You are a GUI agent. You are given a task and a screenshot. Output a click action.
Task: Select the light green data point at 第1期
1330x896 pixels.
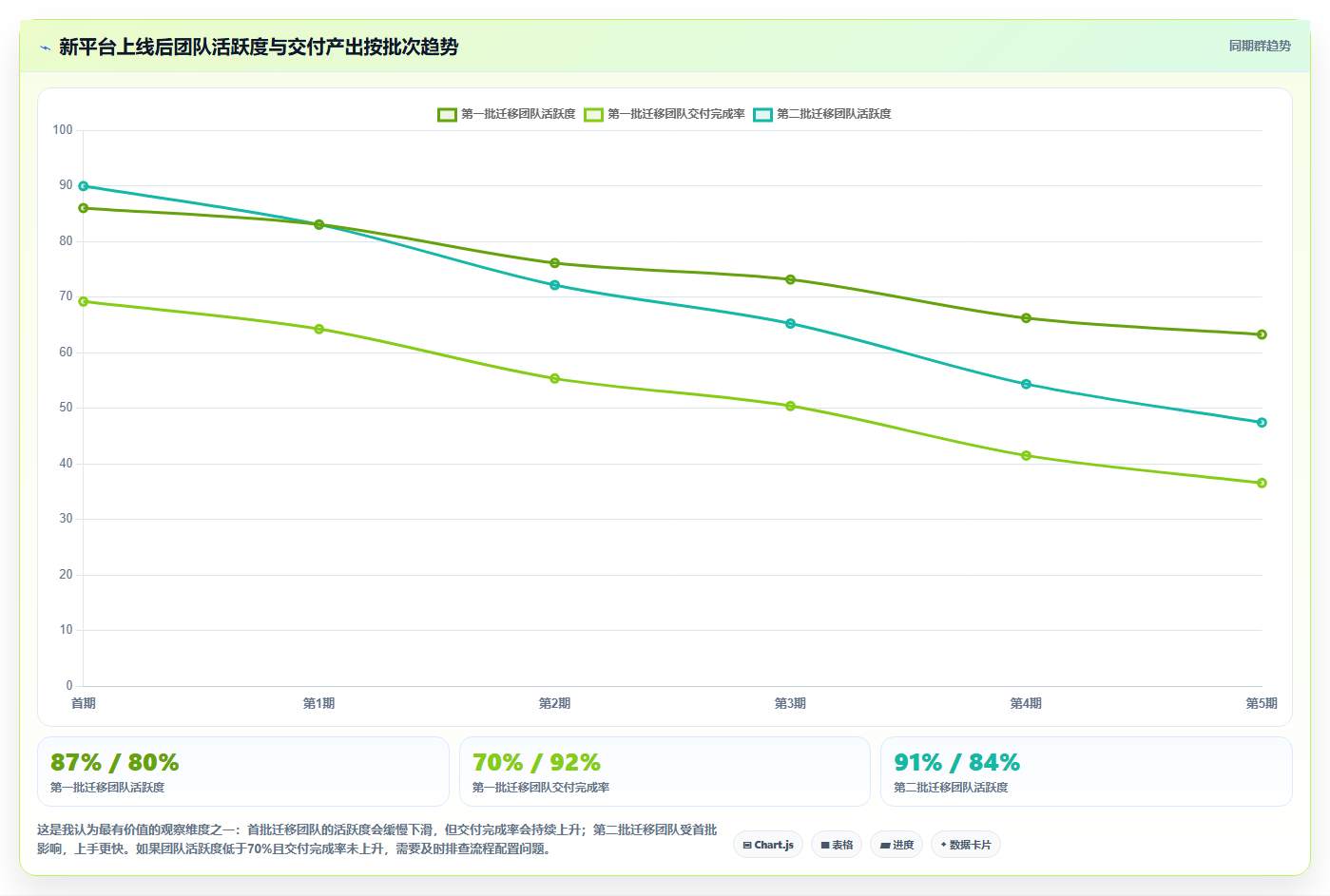(319, 329)
